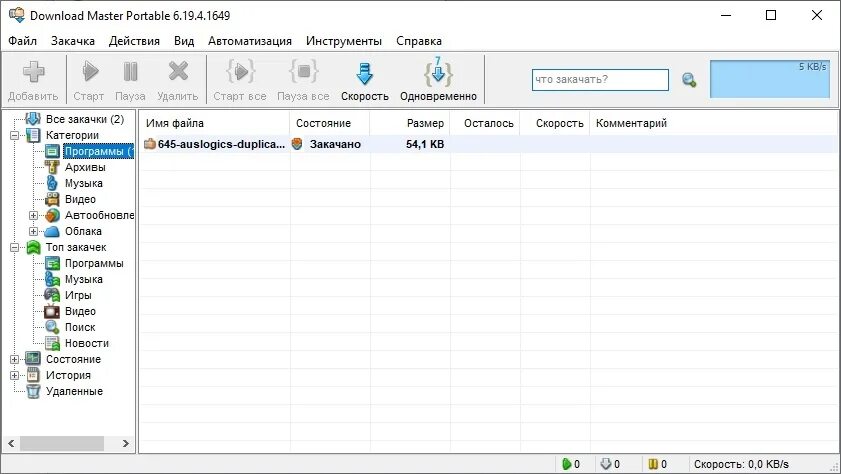Expand the Состояние tree branch
The height and width of the screenshot is (474, 841).
coord(14,359)
